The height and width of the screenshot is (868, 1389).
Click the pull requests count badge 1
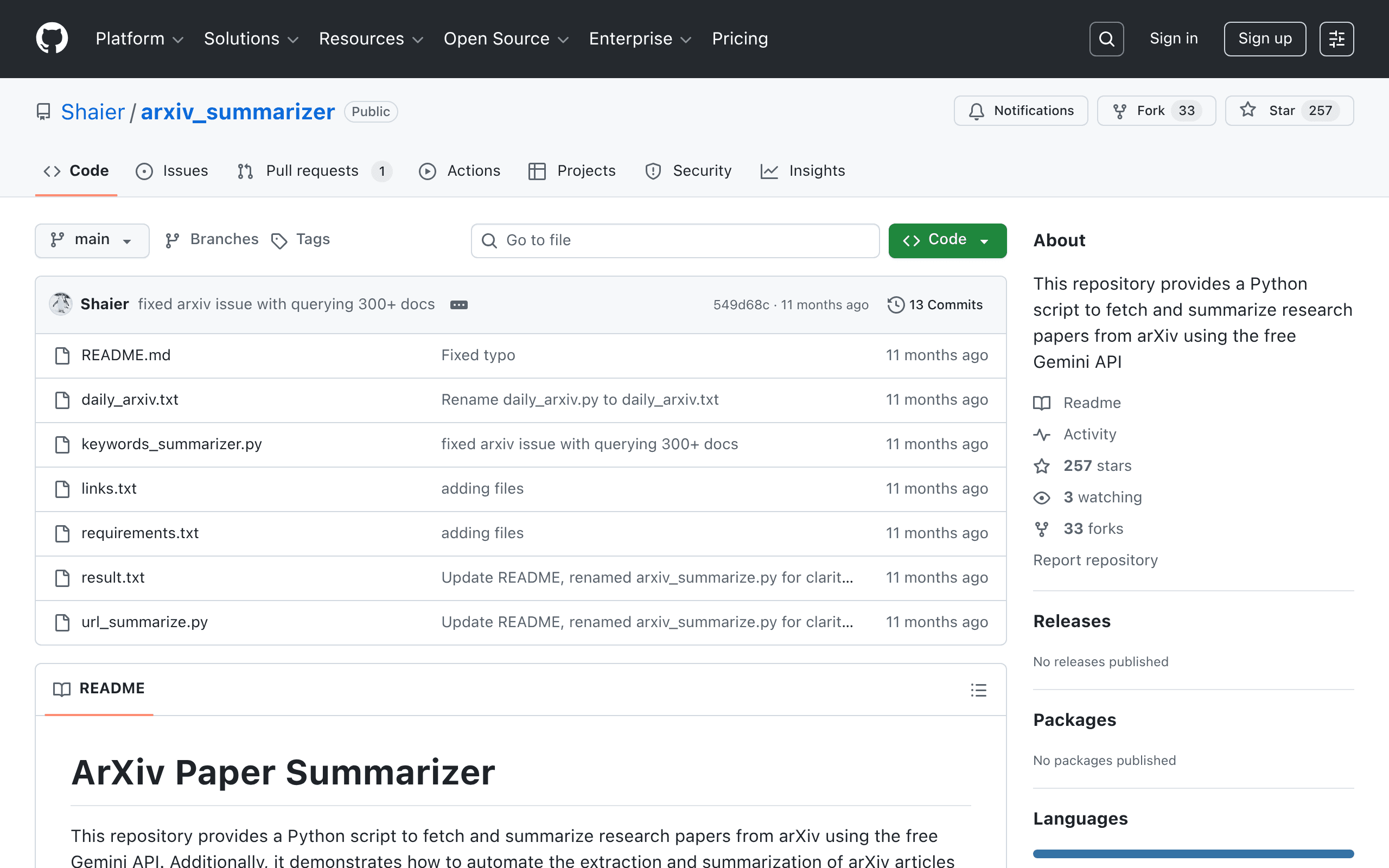pos(381,171)
